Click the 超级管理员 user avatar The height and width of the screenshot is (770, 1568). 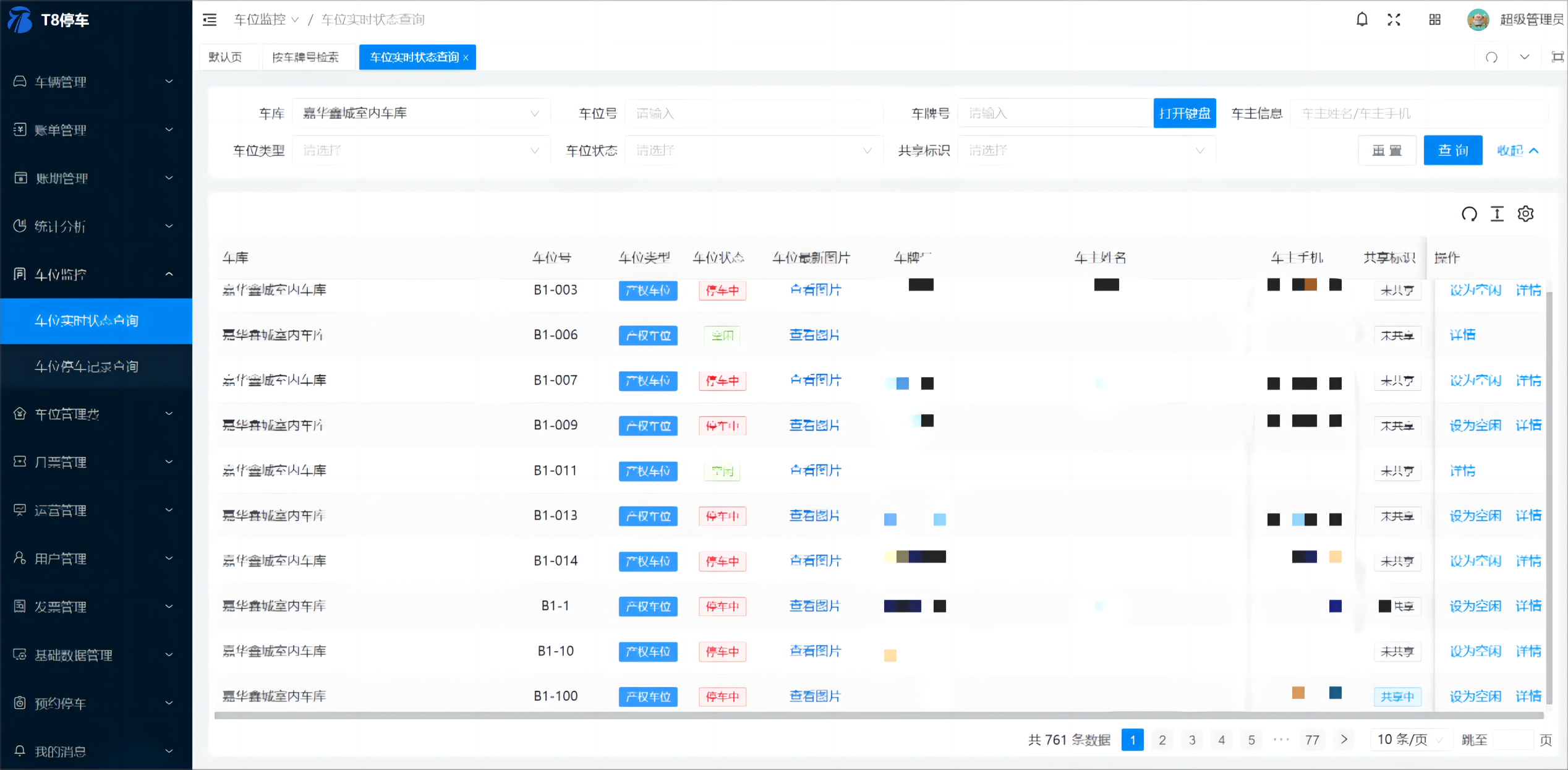pos(1478,20)
